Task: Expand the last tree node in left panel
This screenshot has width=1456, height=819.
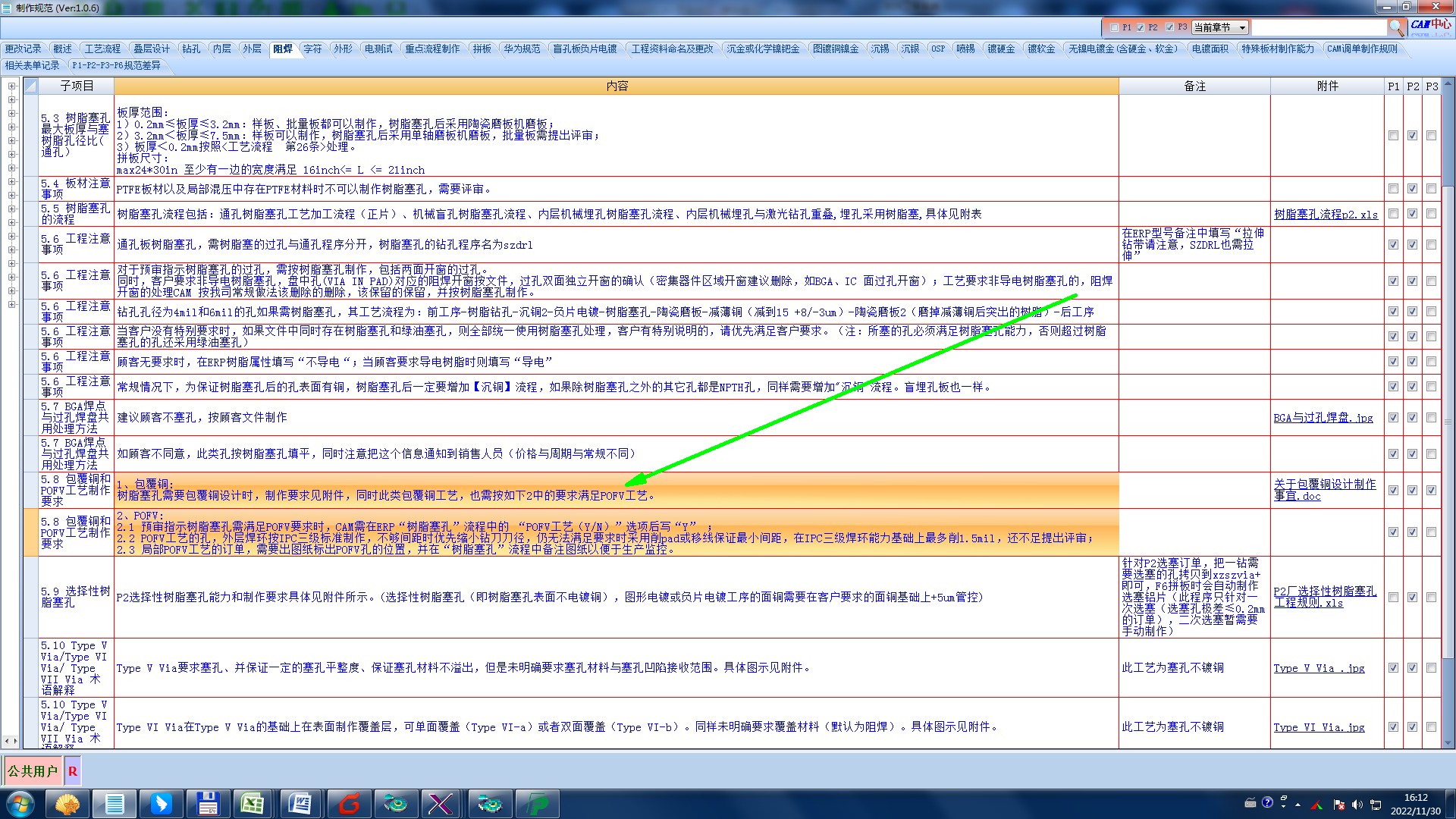Action: pos(11,304)
